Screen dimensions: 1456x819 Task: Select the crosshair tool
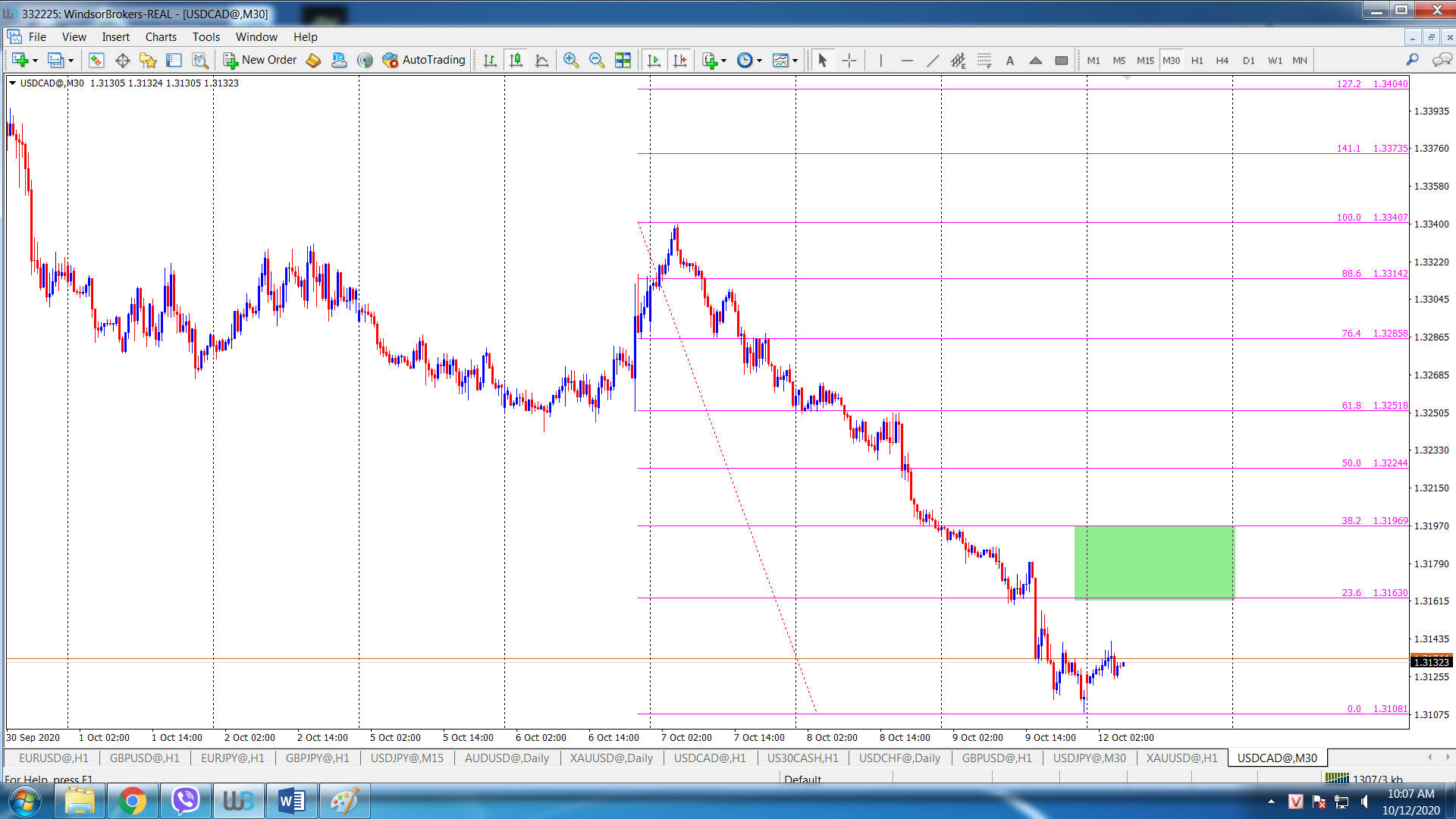pos(849,61)
